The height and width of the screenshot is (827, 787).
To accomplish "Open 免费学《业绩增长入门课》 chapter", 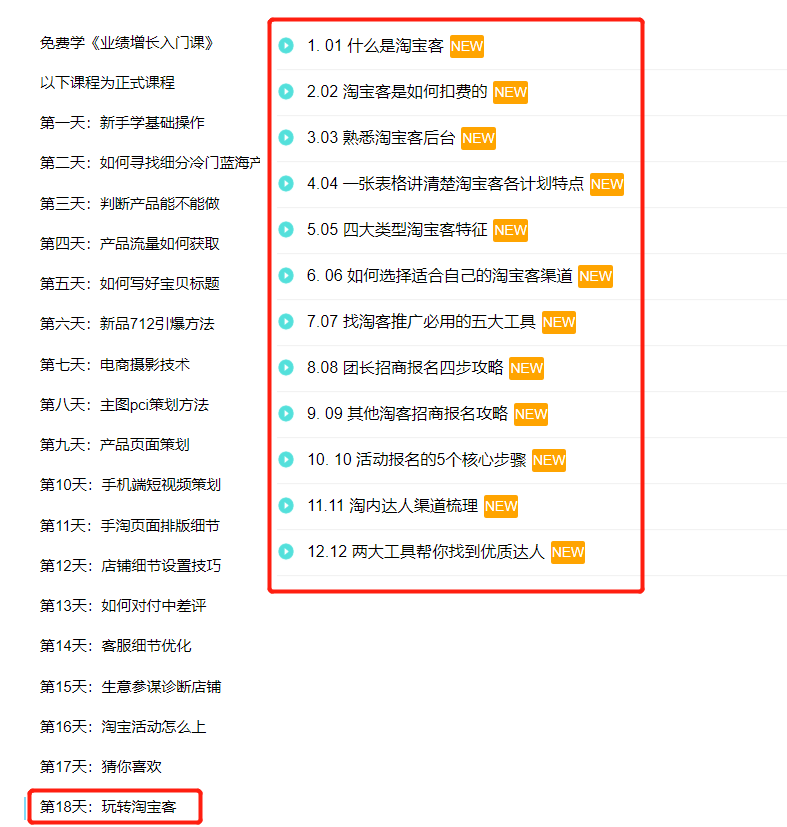I will click(x=127, y=43).
